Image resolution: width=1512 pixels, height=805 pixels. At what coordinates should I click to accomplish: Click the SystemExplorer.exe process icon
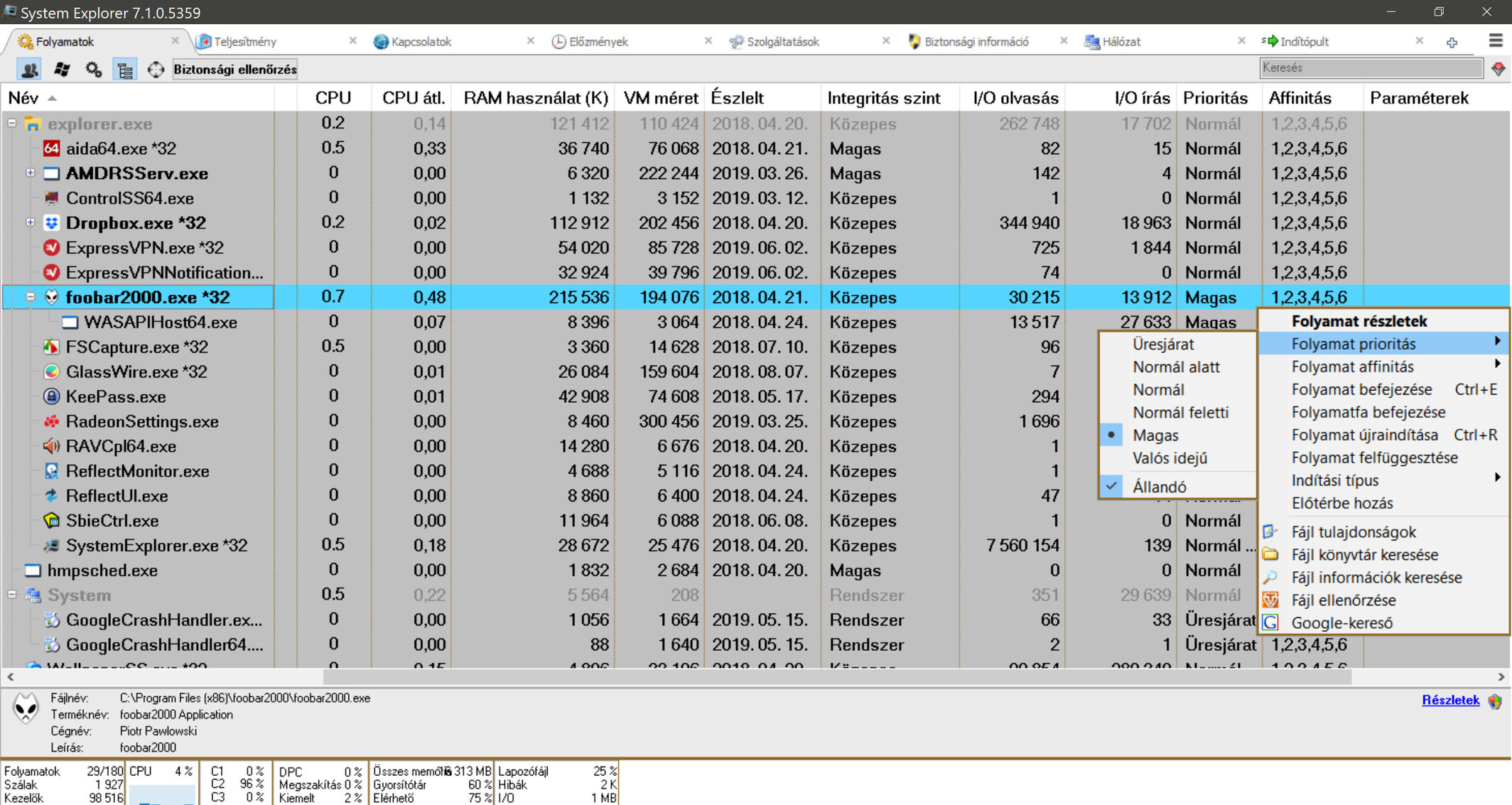[x=51, y=546]
